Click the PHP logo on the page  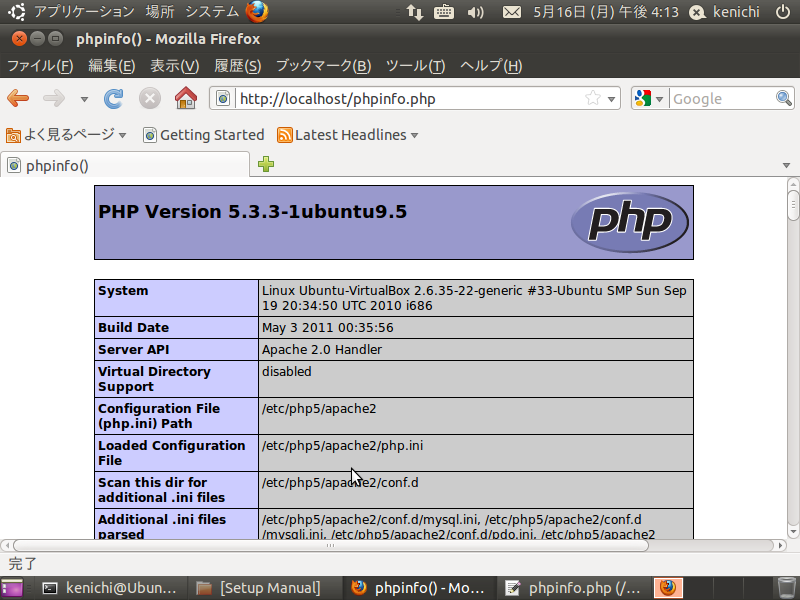click(630, 222)
